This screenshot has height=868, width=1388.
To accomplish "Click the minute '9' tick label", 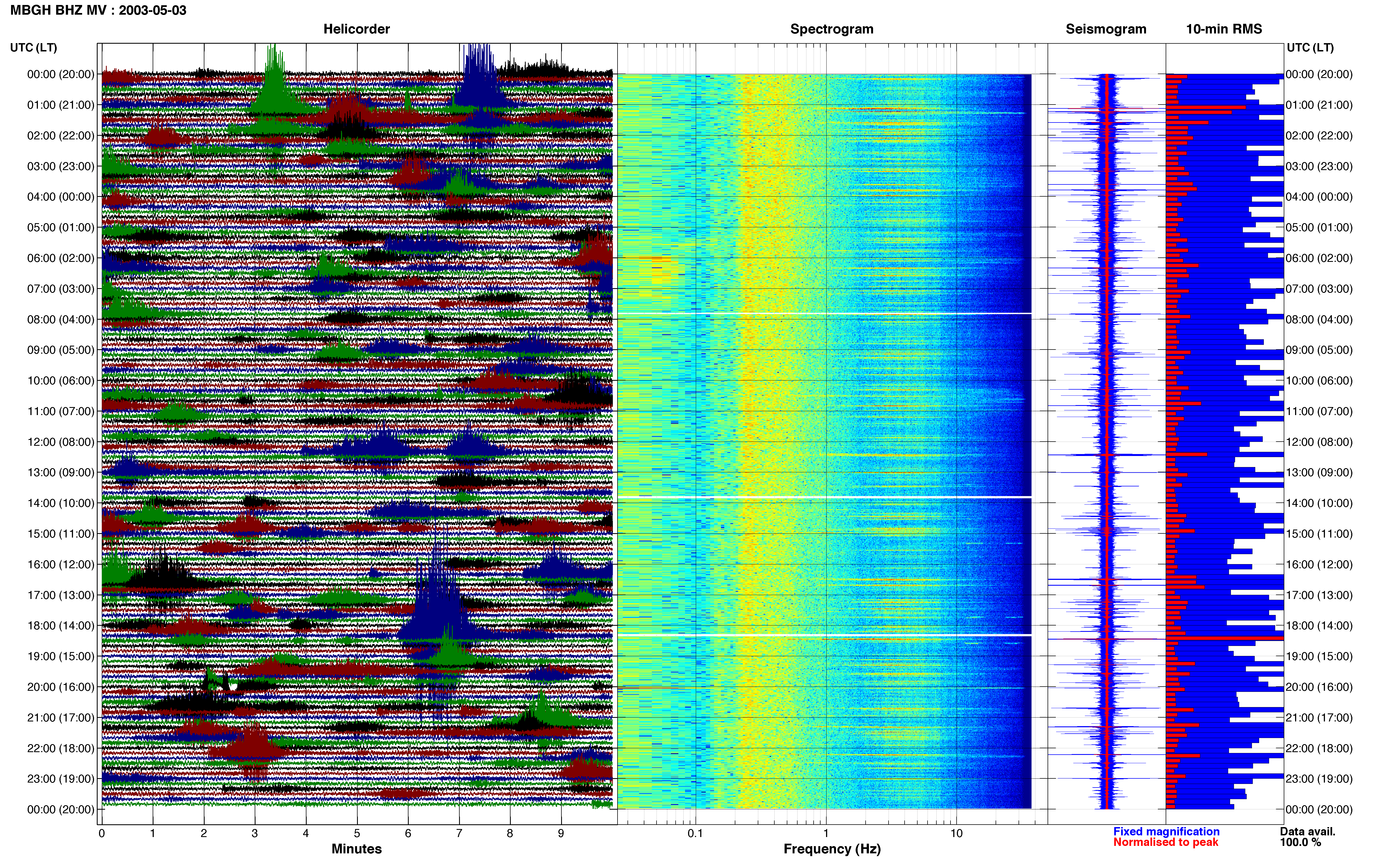I will point(561,833).
